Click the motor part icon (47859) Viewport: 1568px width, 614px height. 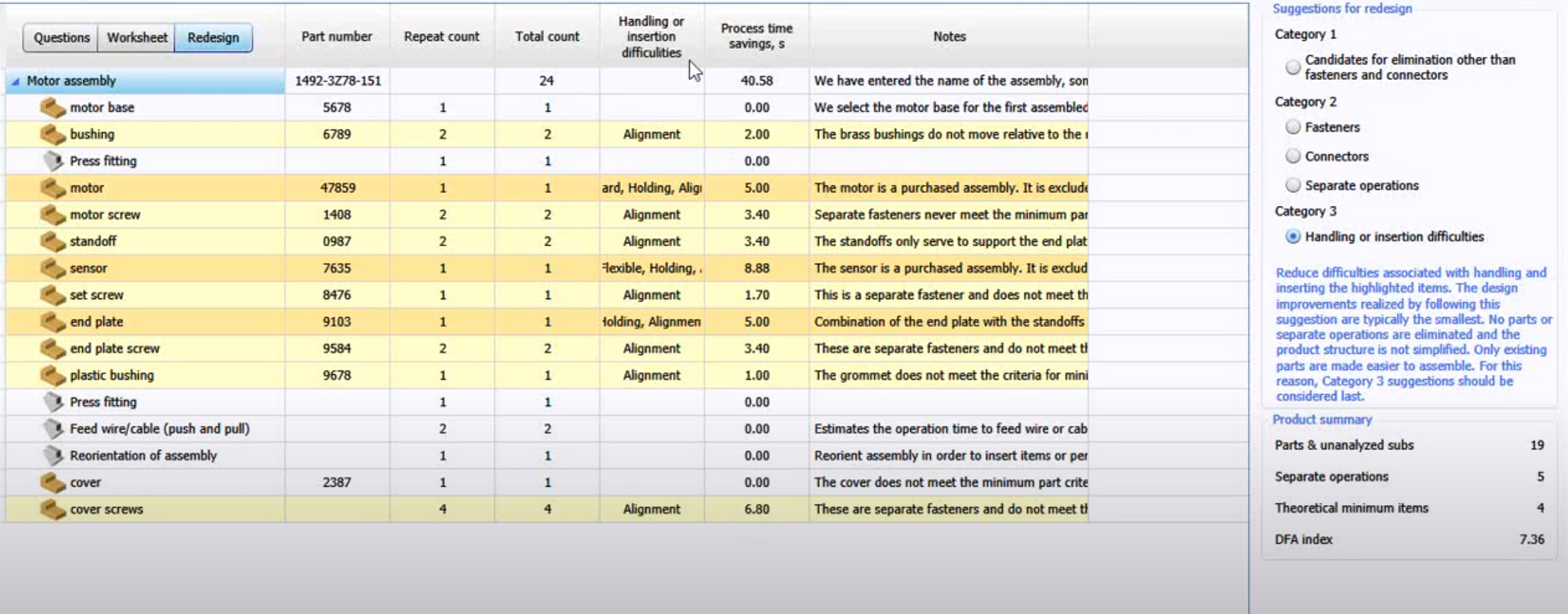52,188
